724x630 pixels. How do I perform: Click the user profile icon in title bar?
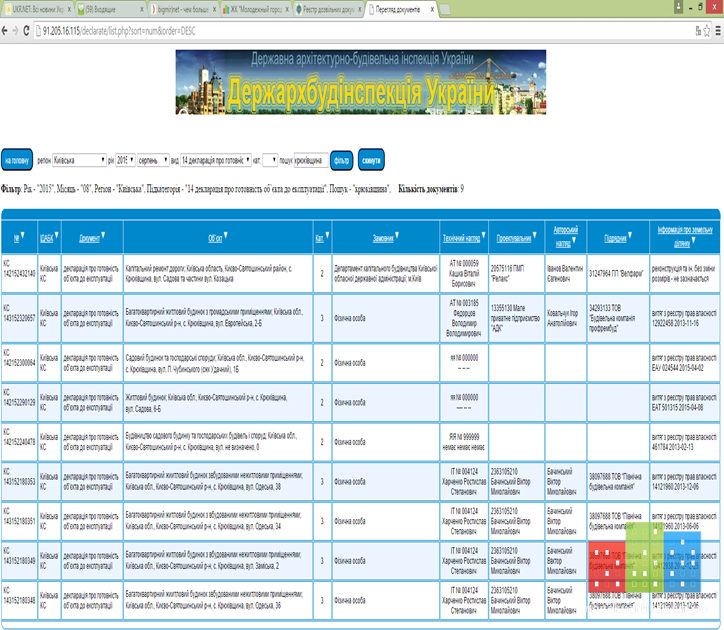678,7
